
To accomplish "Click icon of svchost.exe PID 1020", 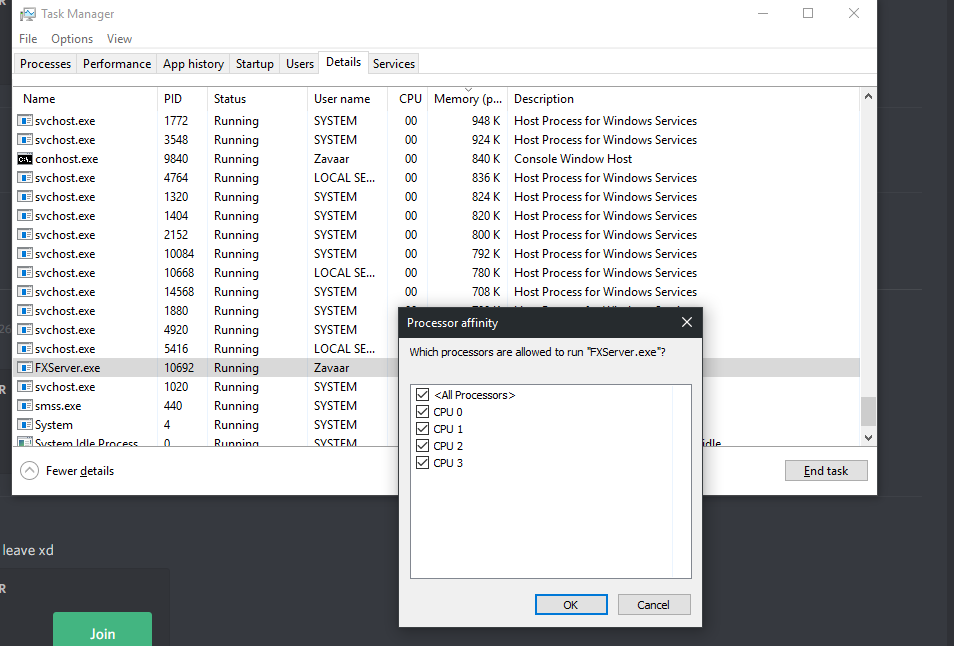I will tap(25, 387).
